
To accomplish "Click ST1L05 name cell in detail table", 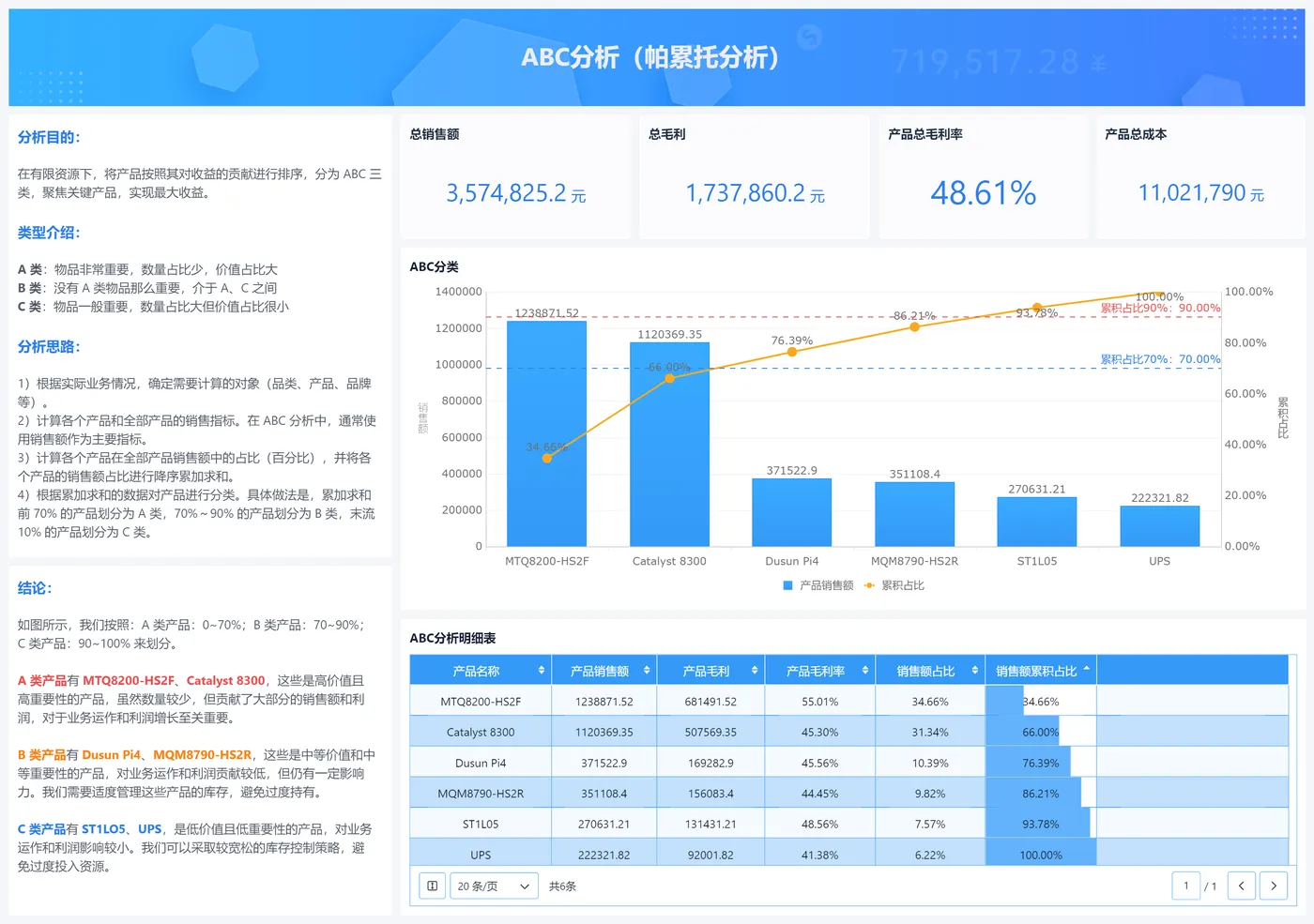I will (x=481, y=824).
